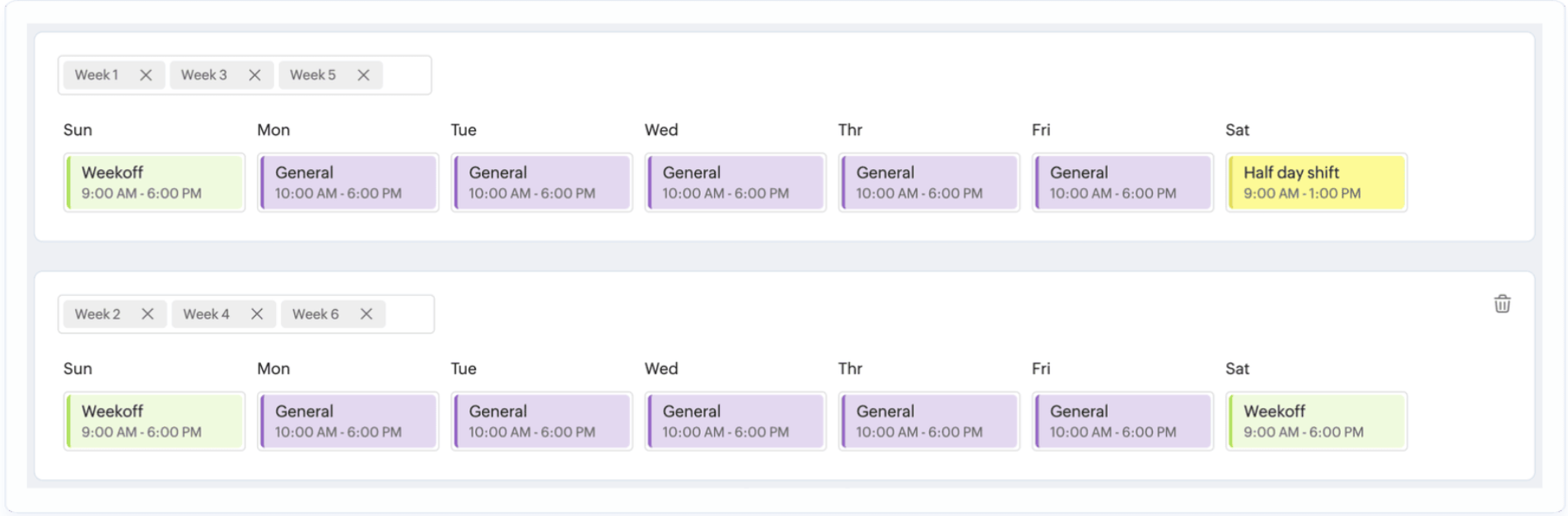Viewport: 1568px width, 516px height.
Task: Select Friday General shift in Week 1 group
Action: [x=1122, y=182]
